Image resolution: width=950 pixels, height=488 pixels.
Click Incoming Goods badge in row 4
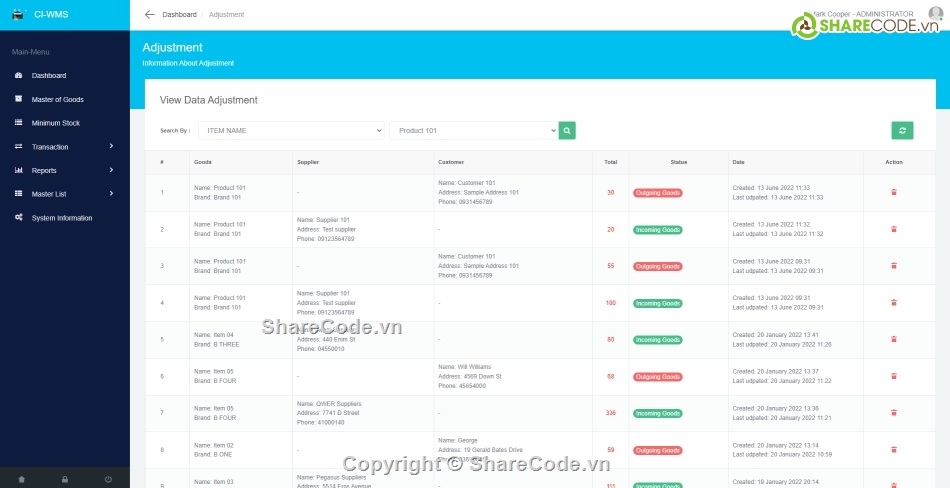coord(657,303)
